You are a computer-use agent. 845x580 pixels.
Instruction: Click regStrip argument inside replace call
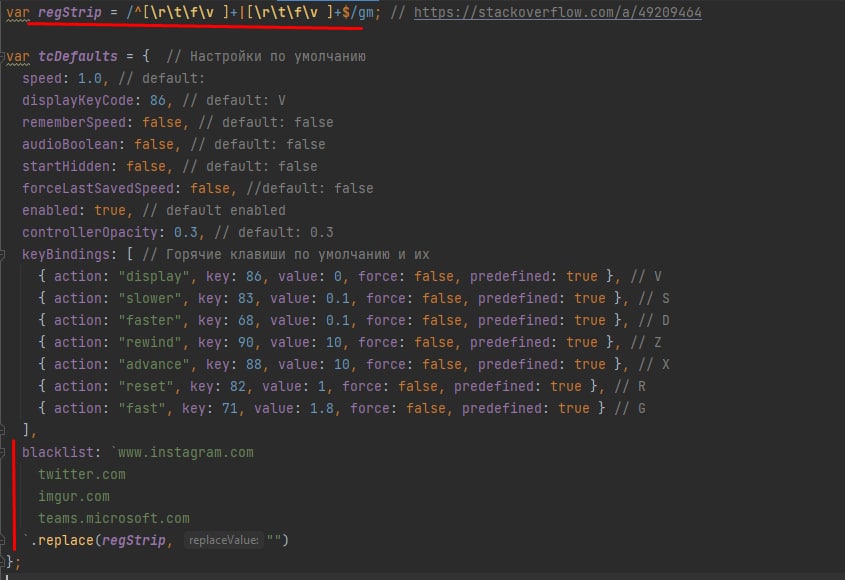(134, 540)
